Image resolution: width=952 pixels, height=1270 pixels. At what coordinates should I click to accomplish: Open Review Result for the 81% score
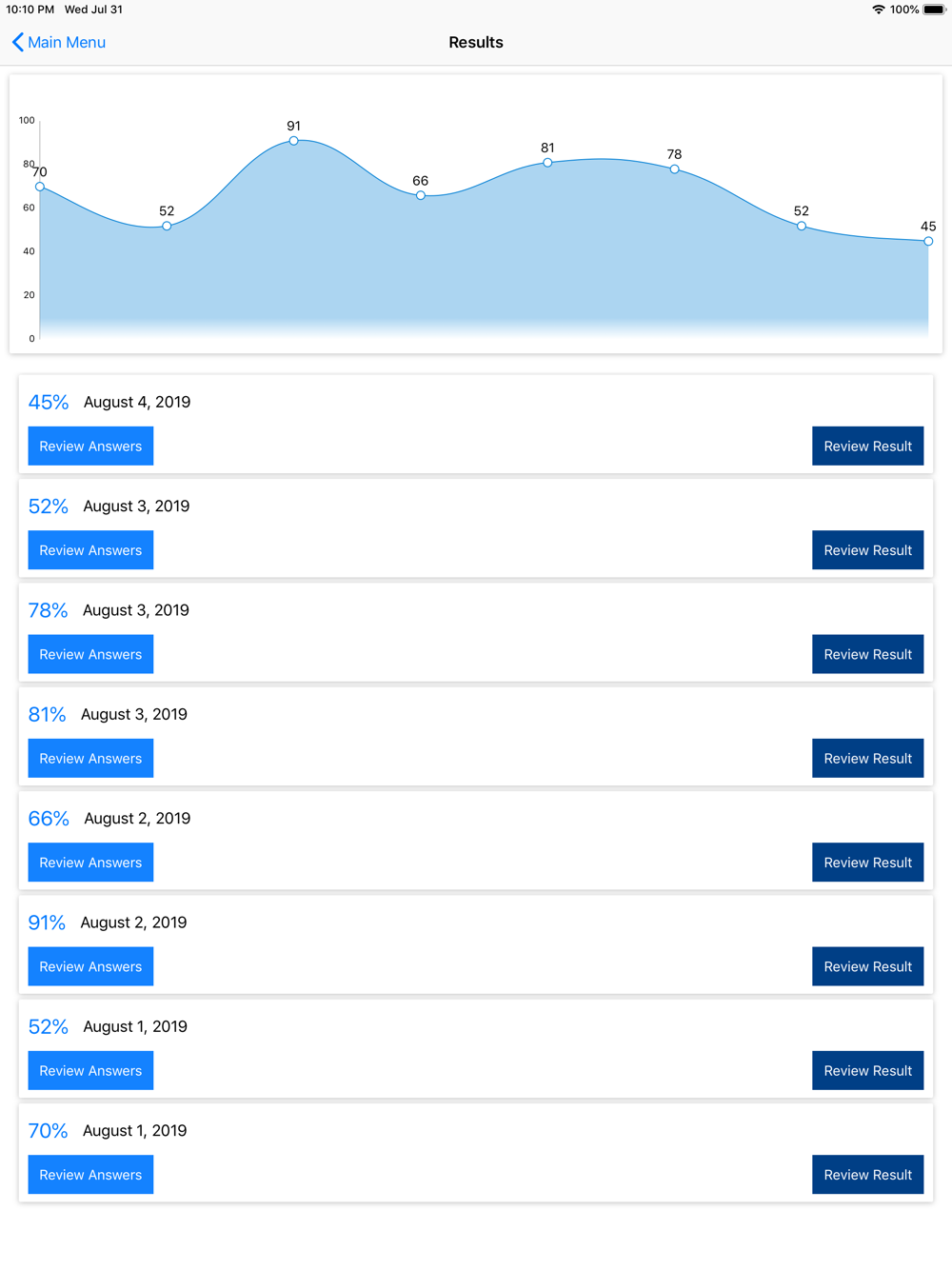[x=867, y=758]
